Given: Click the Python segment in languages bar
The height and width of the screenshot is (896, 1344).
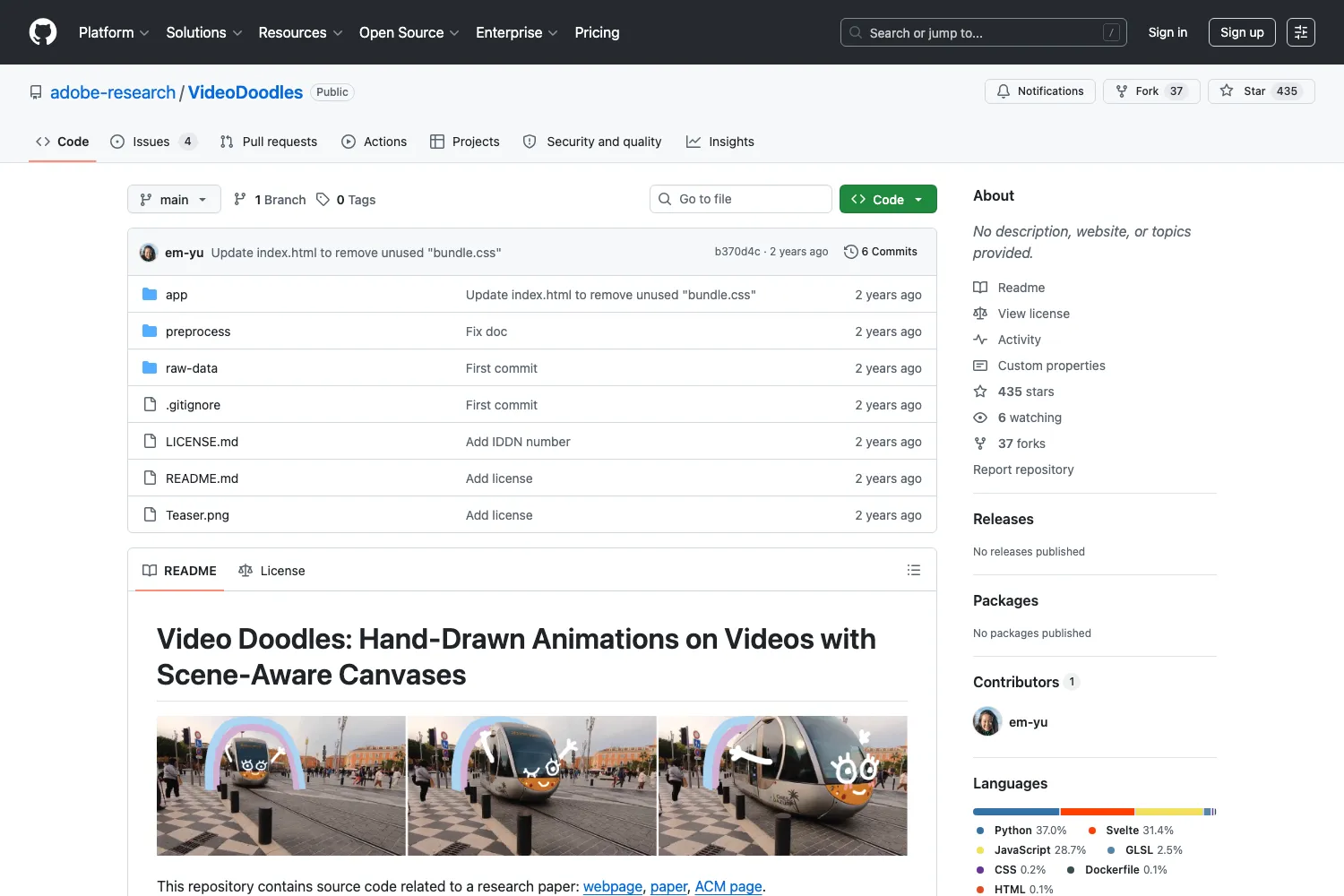Looking at the screenshot, I should click(x=1016, y=812).
